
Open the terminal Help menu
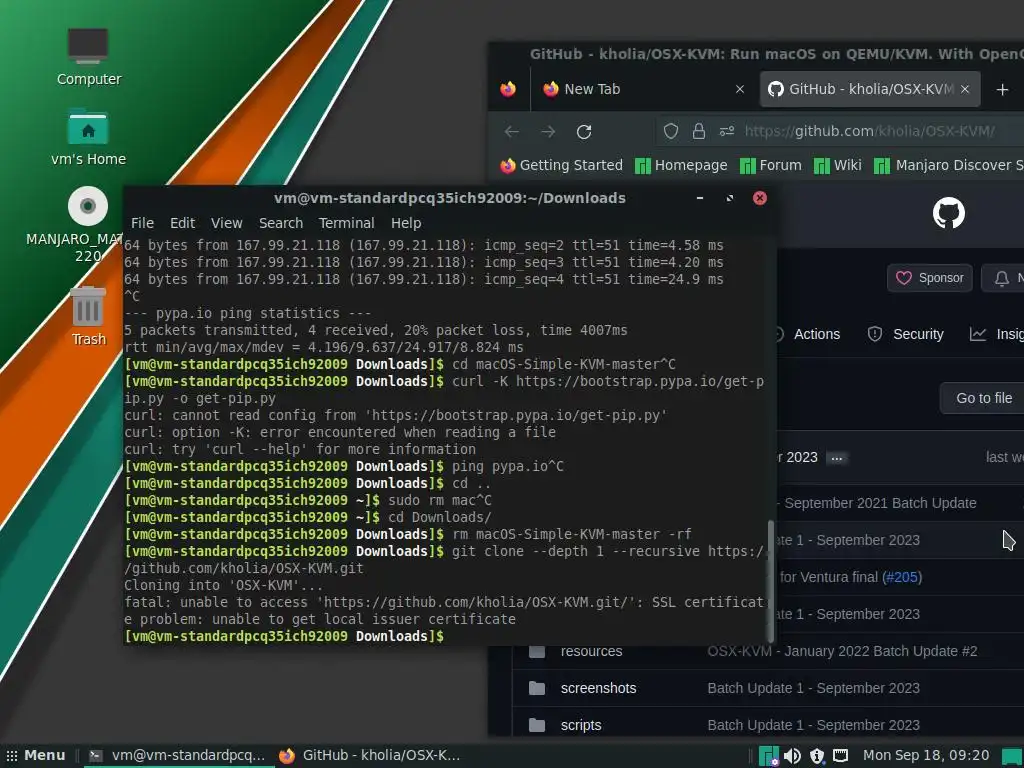click(406, 223)
